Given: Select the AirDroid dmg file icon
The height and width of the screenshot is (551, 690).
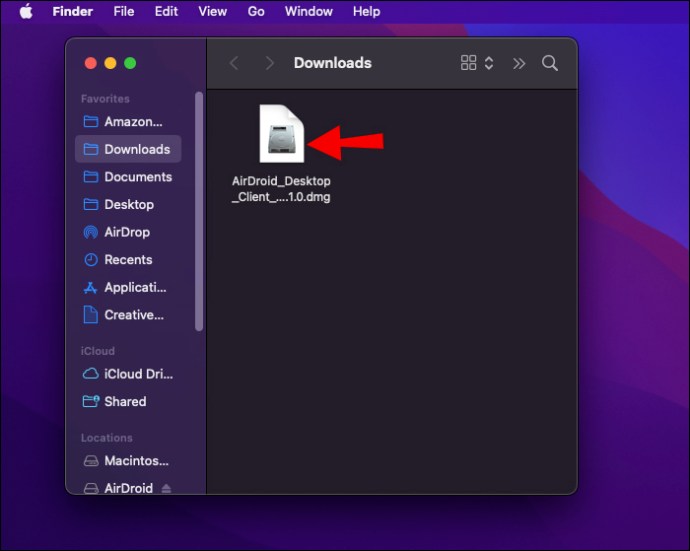Looking at the screenshot, I should [x=282, y=134].
